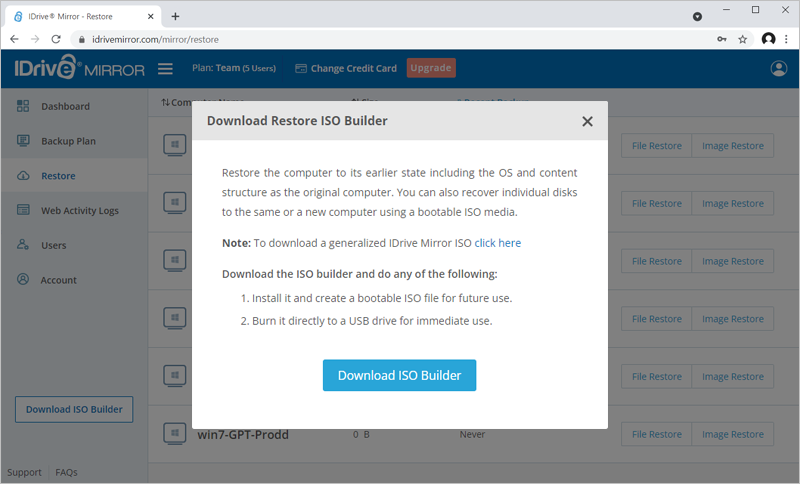Click the Dashboard grid icon
Screen dimensions: 800x484
point(23,106)
